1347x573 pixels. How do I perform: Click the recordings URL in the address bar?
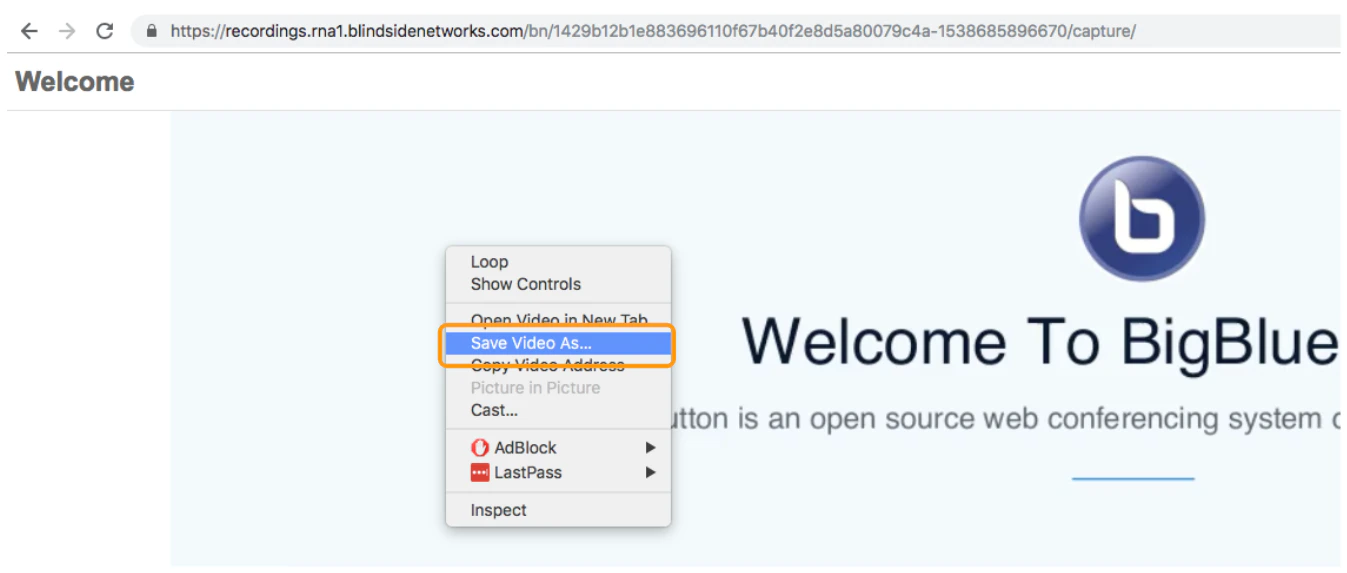[x=653, y=31]
